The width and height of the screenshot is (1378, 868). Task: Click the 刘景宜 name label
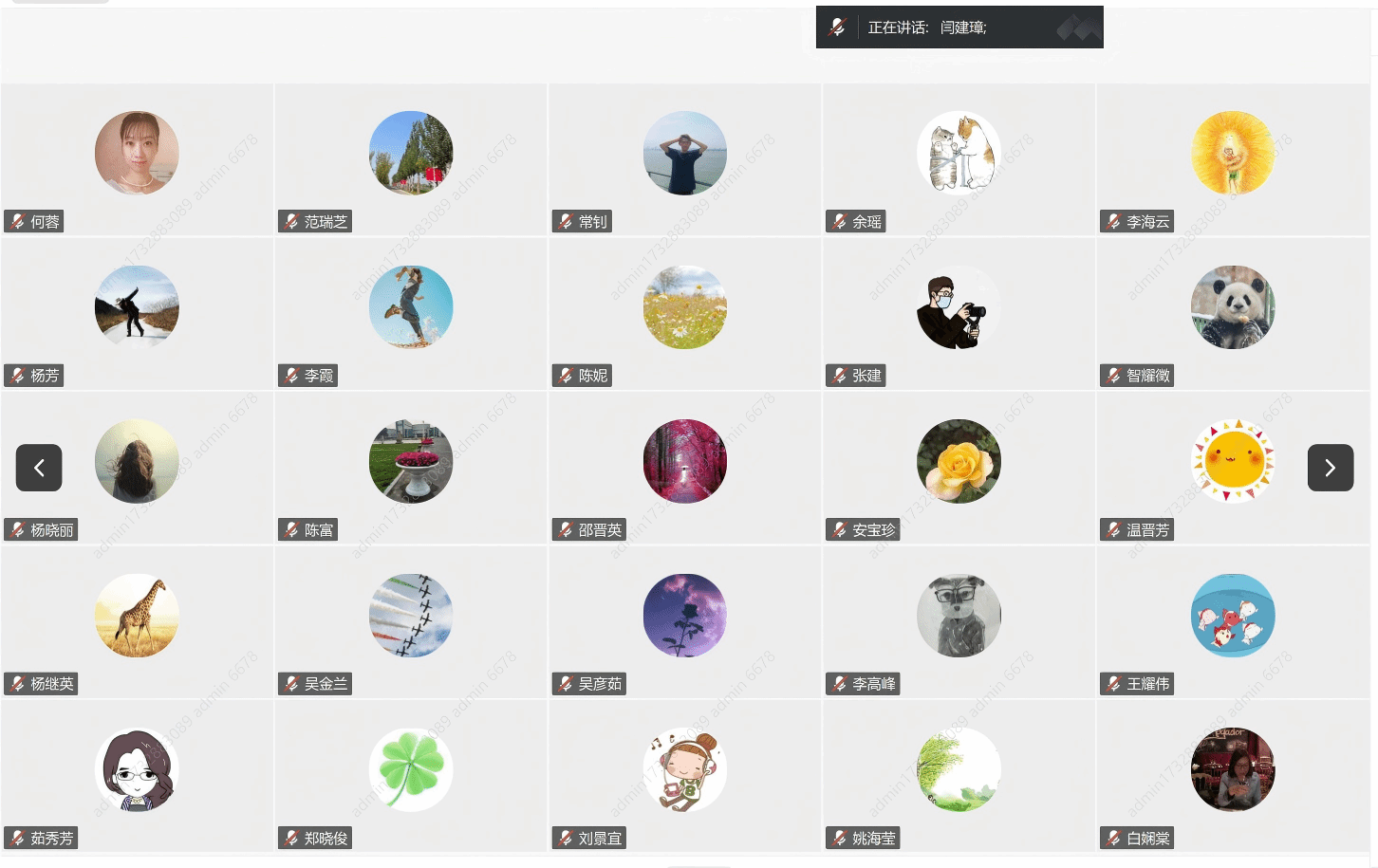click(601, 839)
